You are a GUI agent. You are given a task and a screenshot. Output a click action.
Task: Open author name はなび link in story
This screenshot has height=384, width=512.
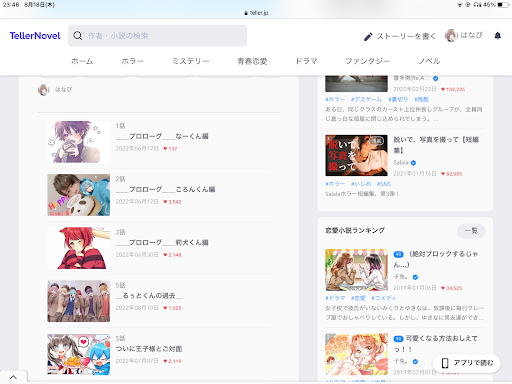(63, 89)
